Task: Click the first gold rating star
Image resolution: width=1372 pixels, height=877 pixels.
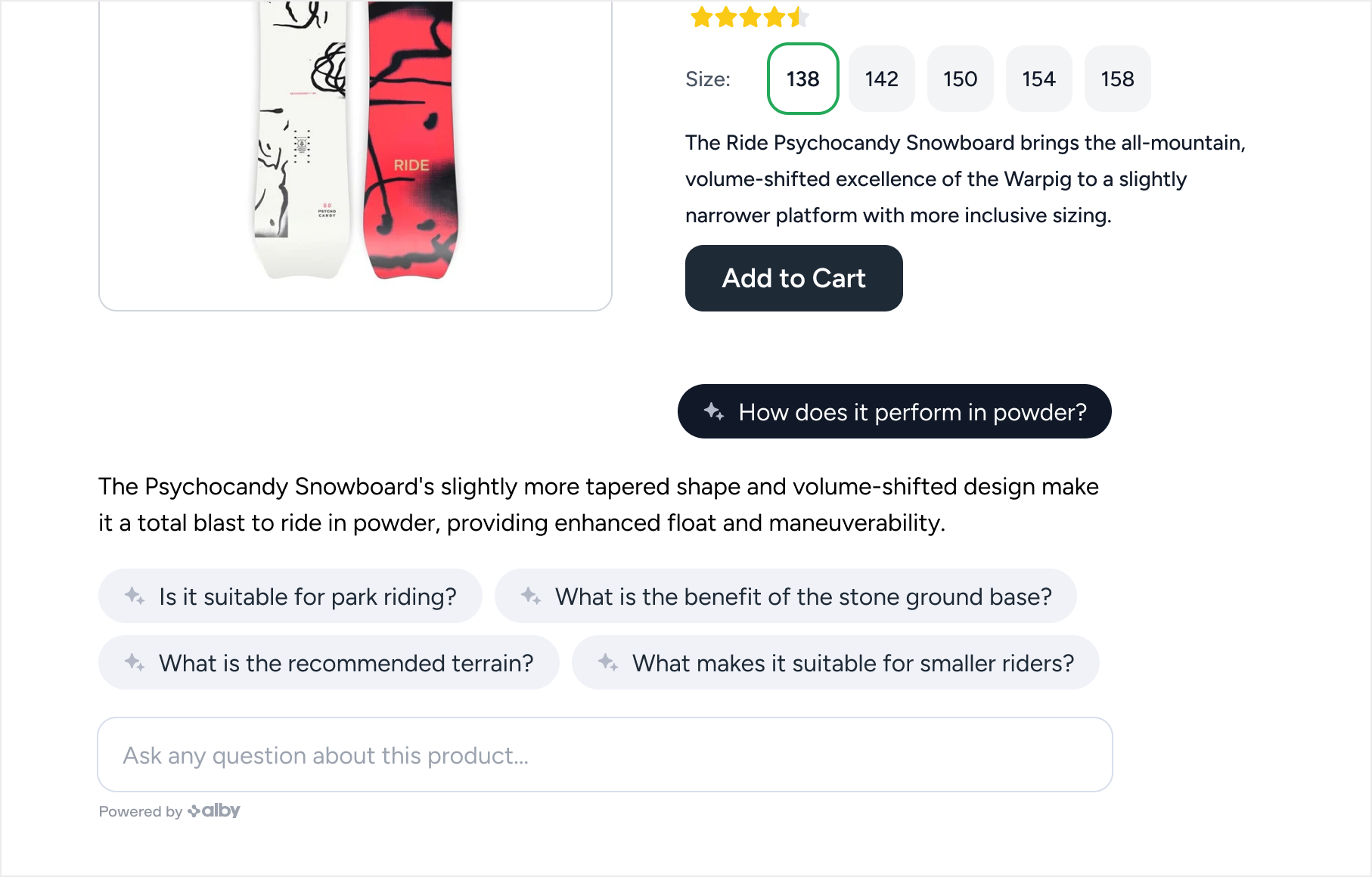Action: 700,17
